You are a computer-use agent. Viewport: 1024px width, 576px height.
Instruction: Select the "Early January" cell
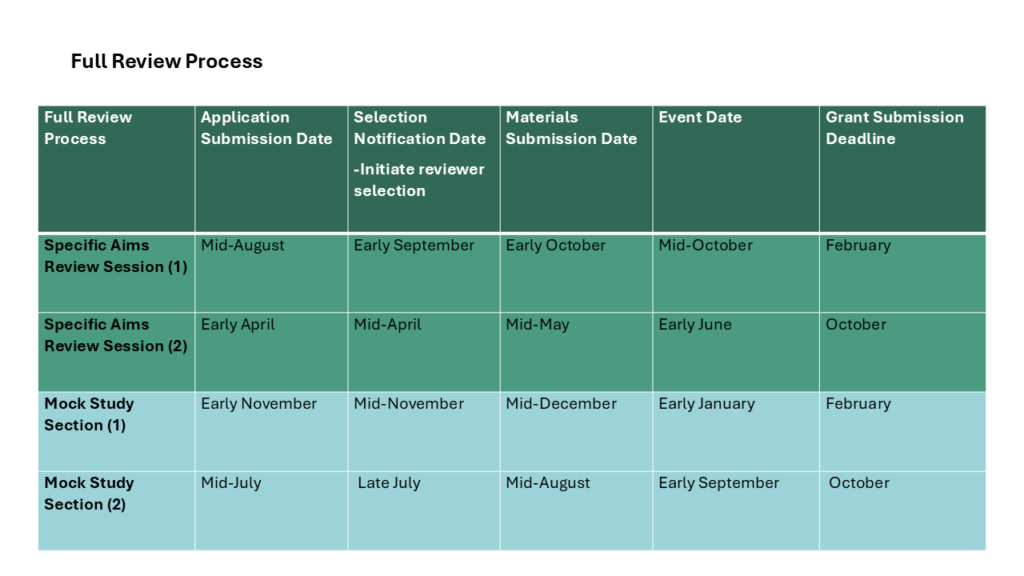point(706,403)
